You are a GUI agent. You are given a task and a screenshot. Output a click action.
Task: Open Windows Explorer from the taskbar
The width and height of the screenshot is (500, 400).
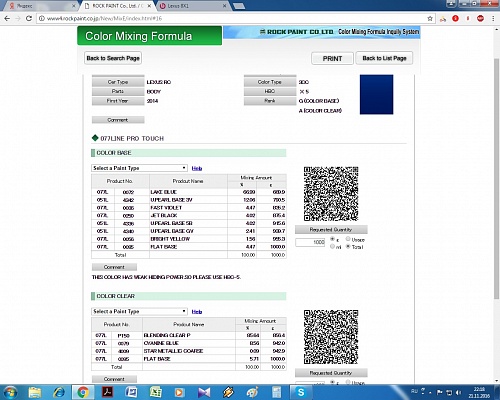click(35, 392)
